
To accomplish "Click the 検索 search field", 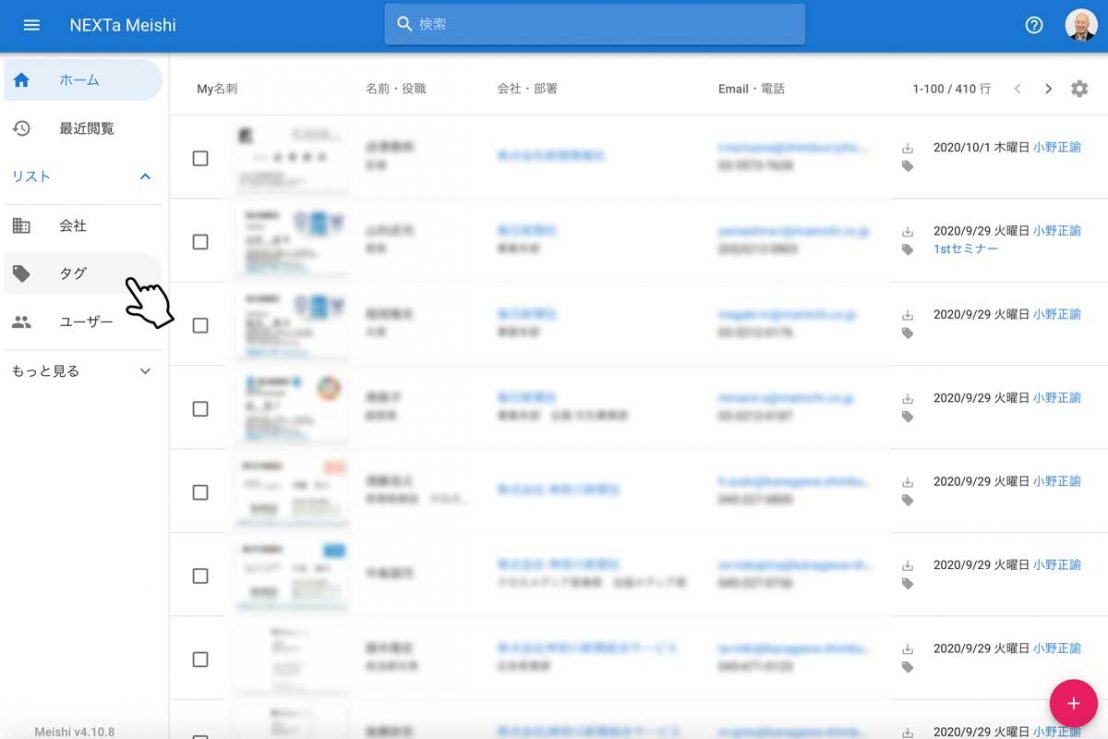I will coord(594,24).
